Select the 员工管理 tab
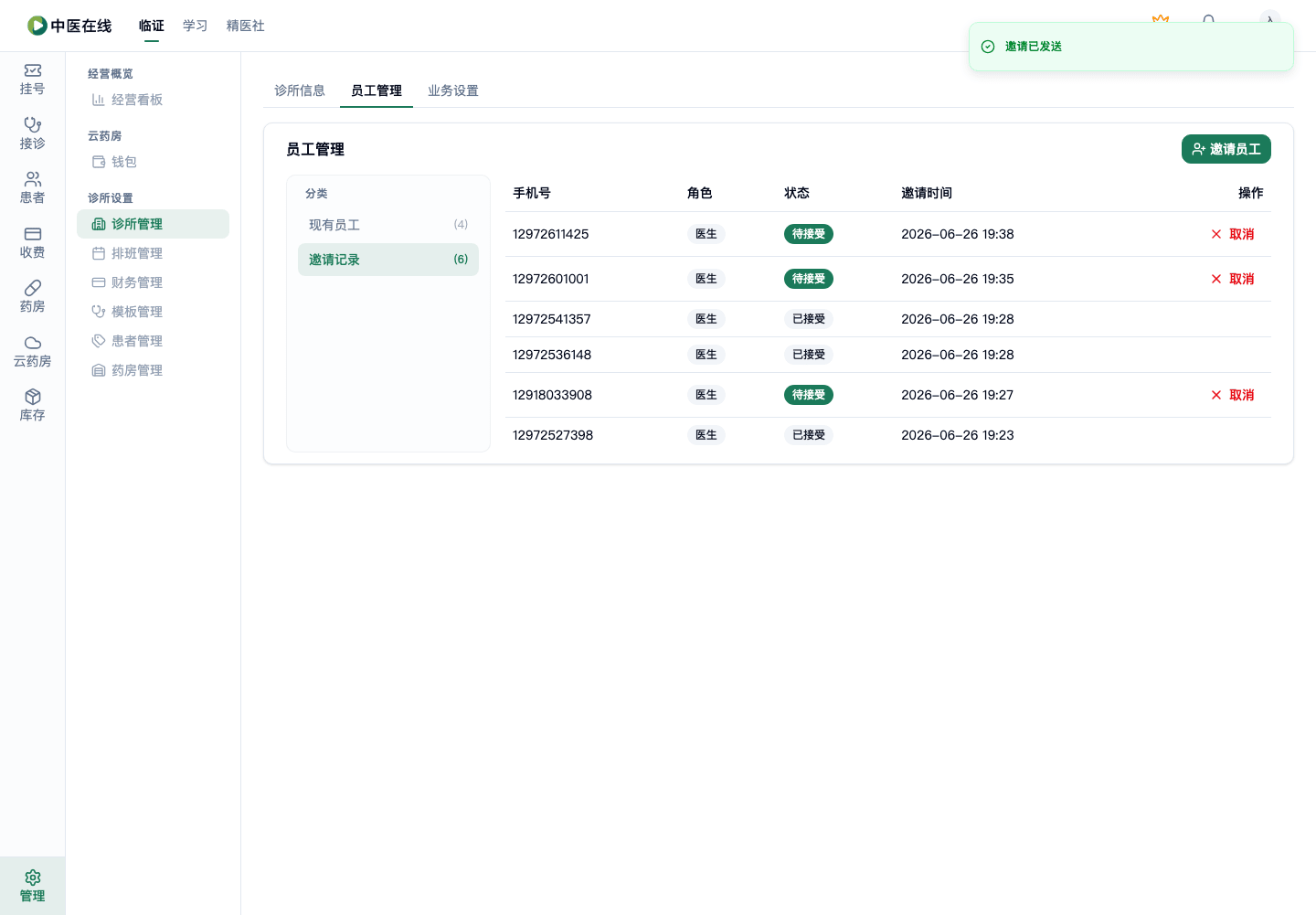 tap(377, 90)
